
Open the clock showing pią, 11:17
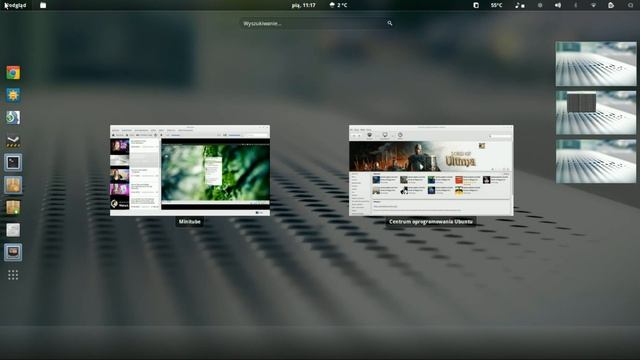(x=304, y=5)
